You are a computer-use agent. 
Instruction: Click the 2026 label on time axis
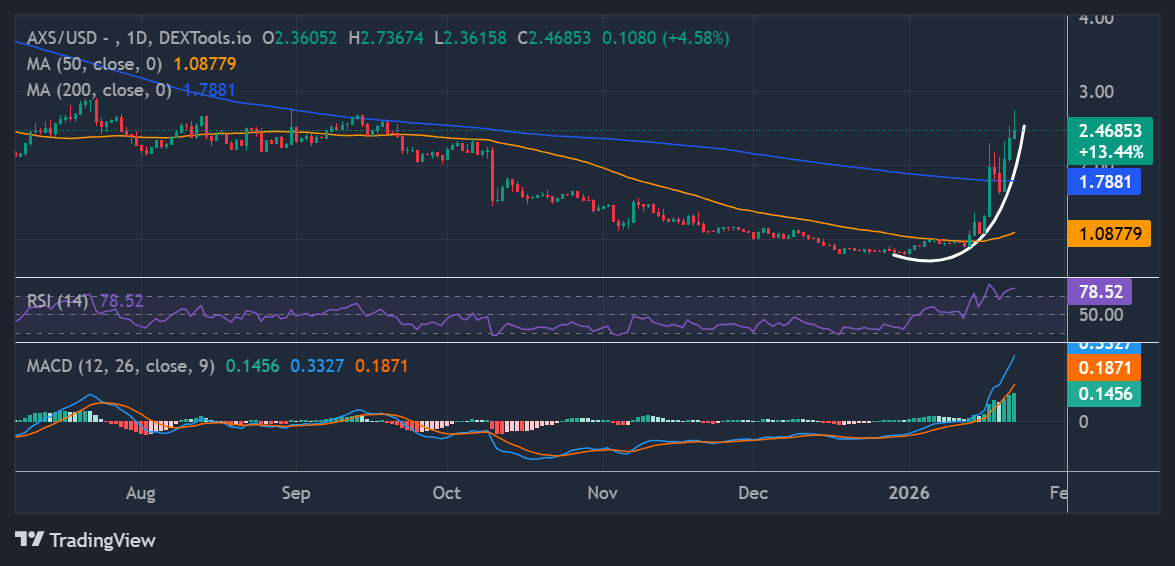click(x=909, y=493)
